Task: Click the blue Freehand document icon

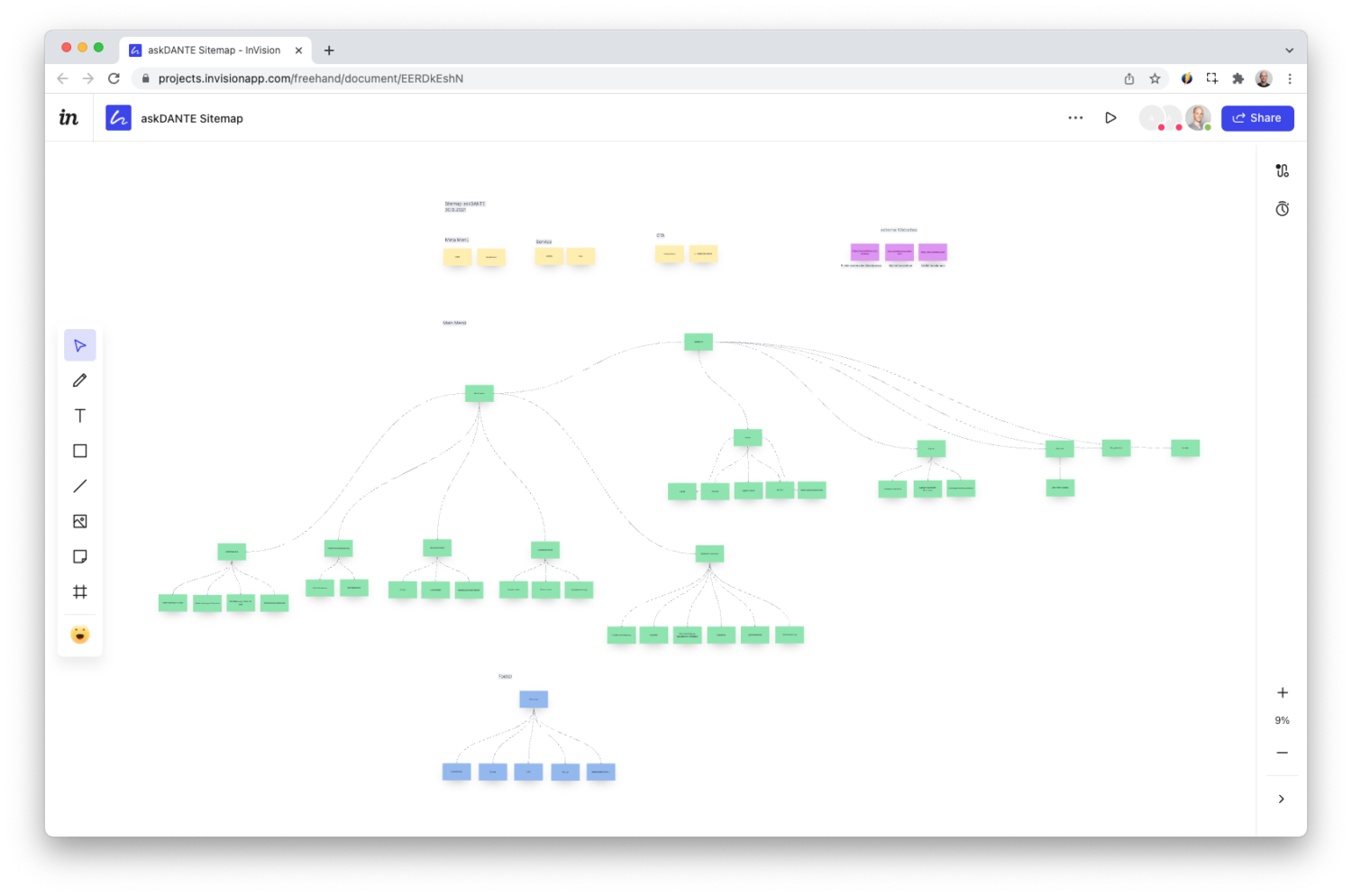Action: (118, 118)
